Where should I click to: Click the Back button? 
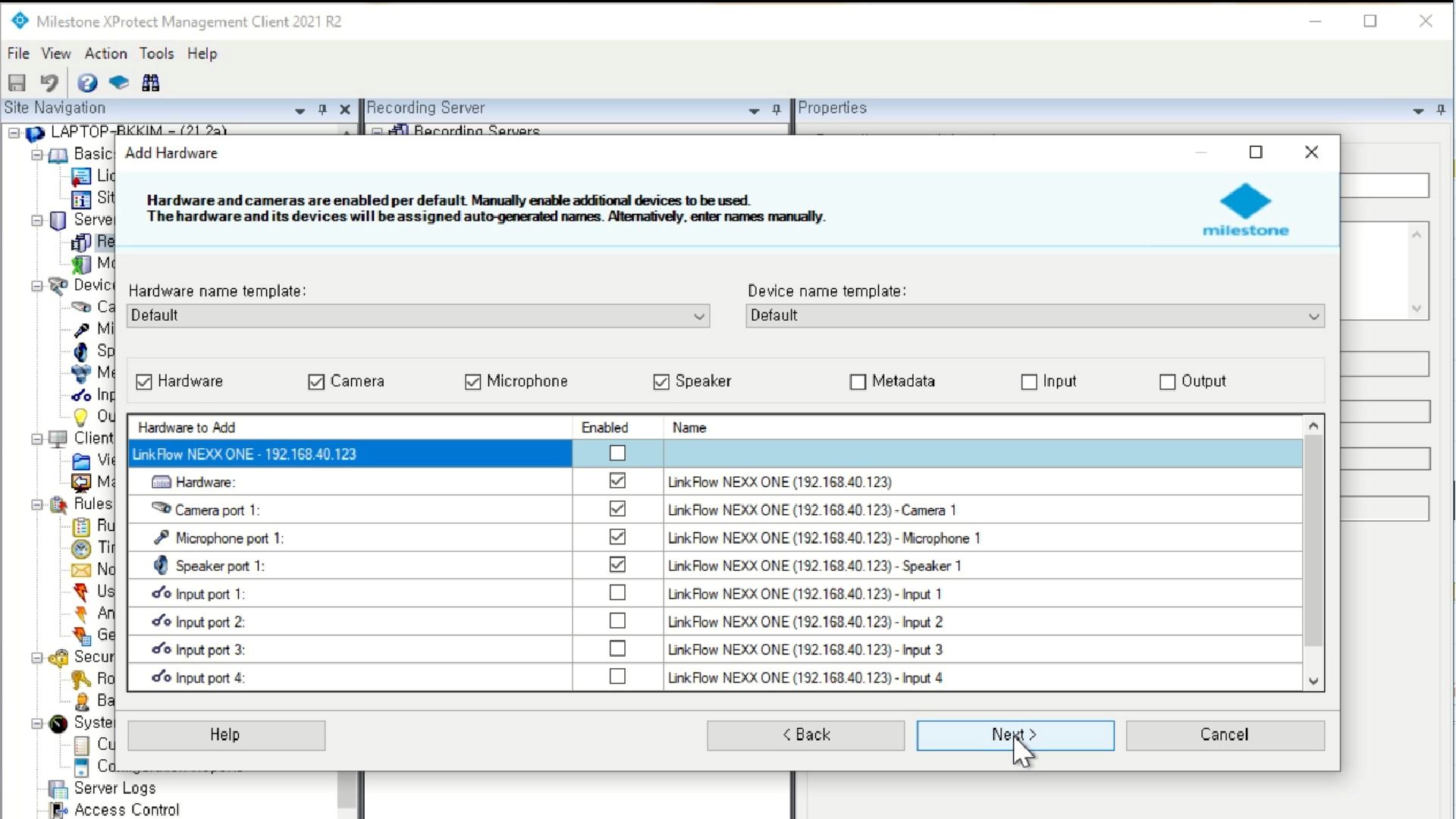coord(805,736)
